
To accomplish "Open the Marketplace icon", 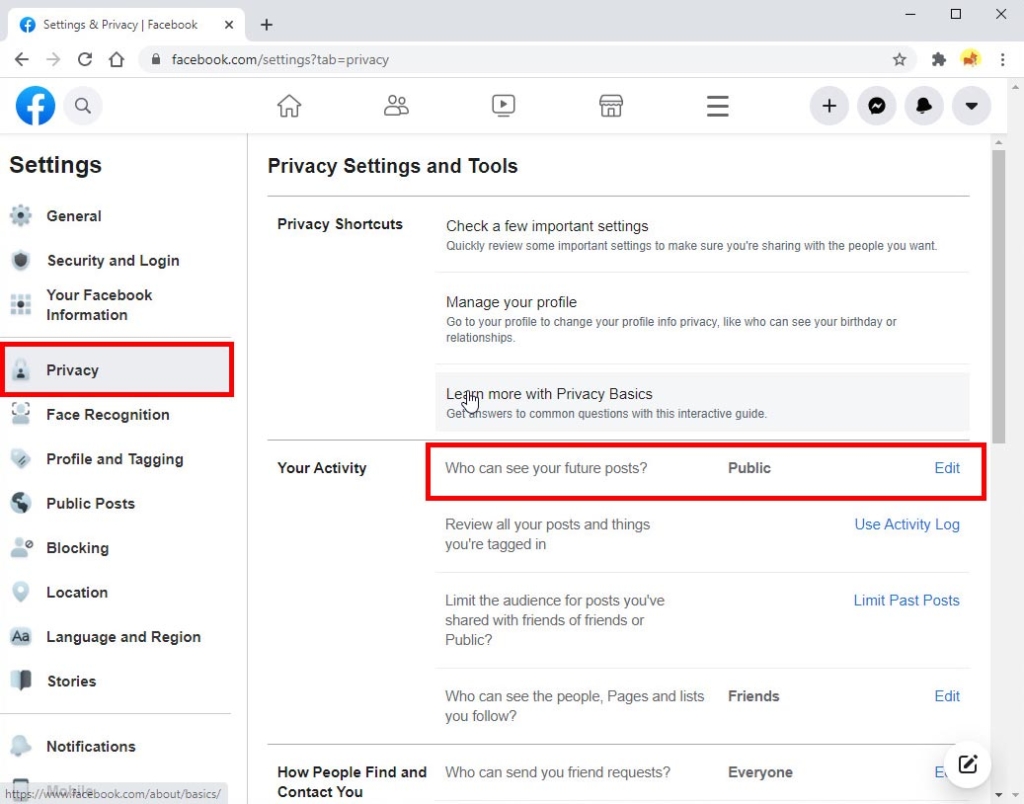I will (610, 105).
